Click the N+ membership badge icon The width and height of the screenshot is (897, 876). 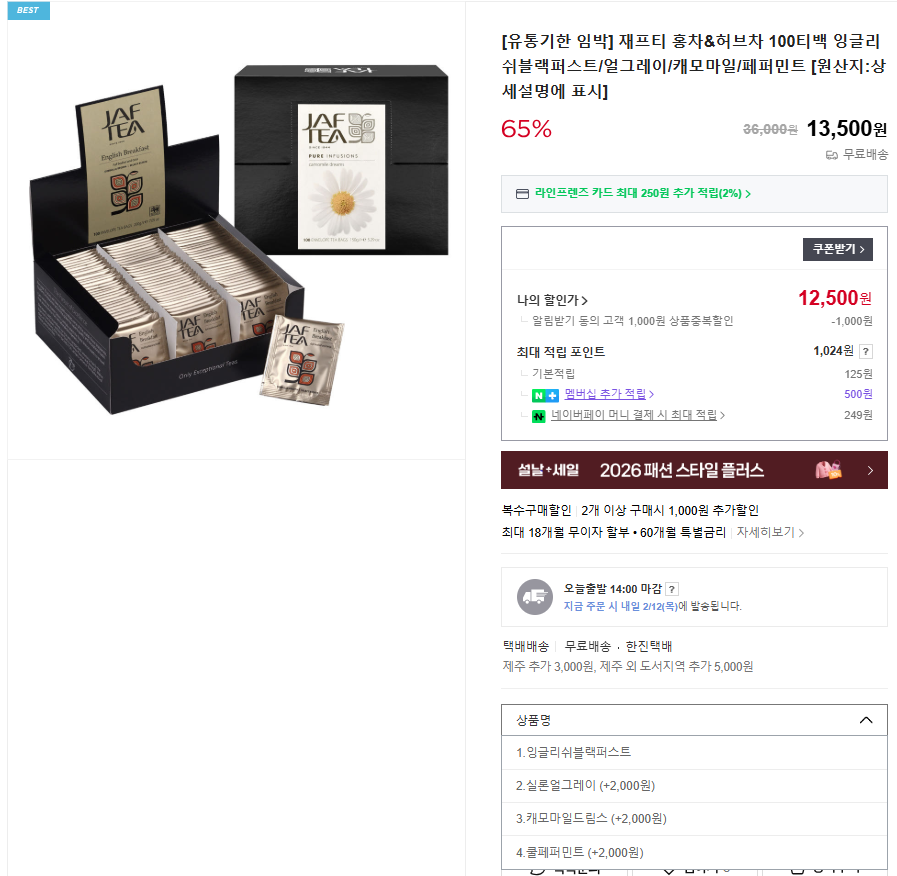pyautogui.click(x=545, y=395)
